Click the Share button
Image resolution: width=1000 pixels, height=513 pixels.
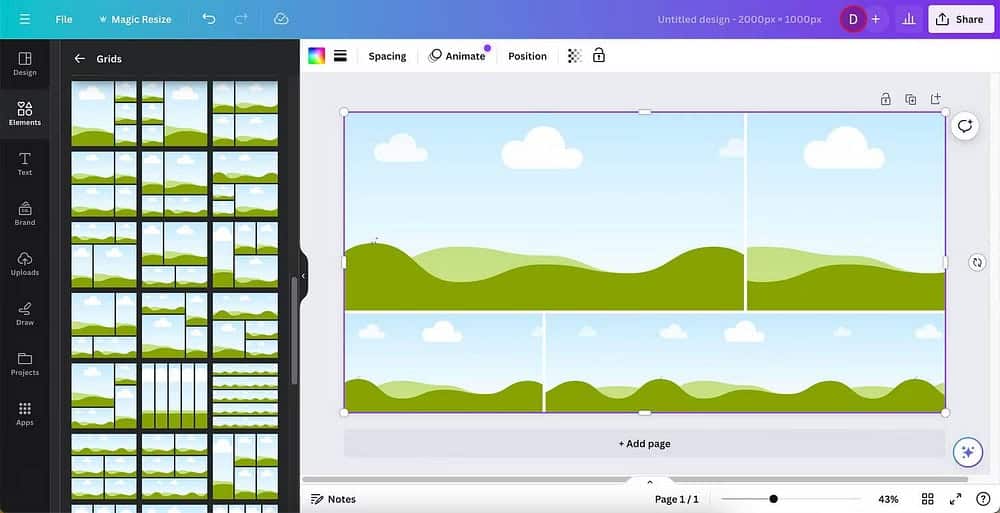(x=960, y=19)
